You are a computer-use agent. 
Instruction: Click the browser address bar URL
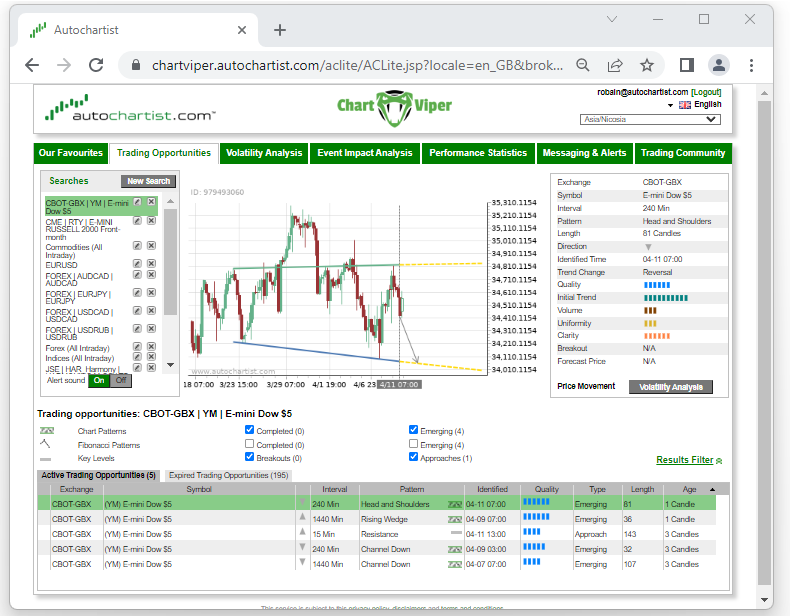point(357,65)
